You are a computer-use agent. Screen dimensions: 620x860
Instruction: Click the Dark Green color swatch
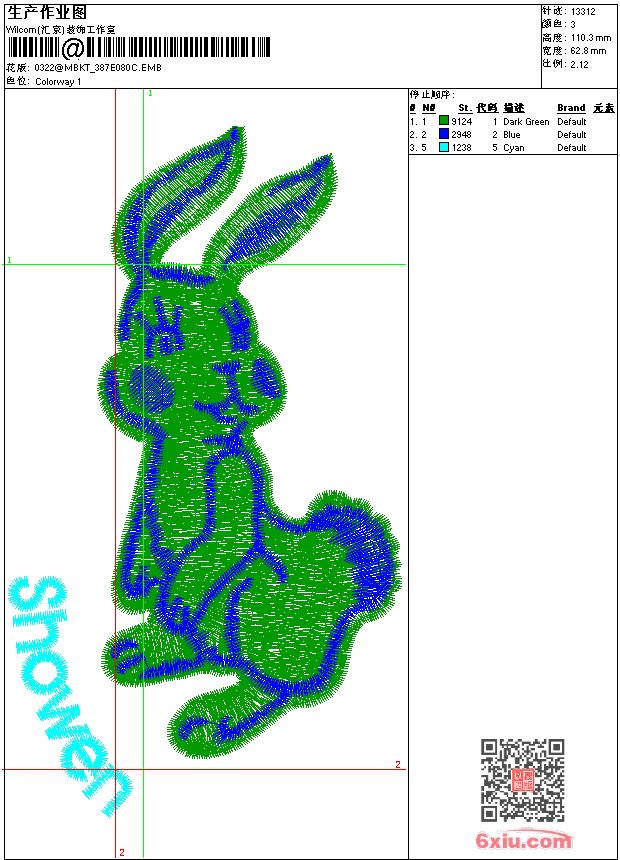tap(444, 121)
